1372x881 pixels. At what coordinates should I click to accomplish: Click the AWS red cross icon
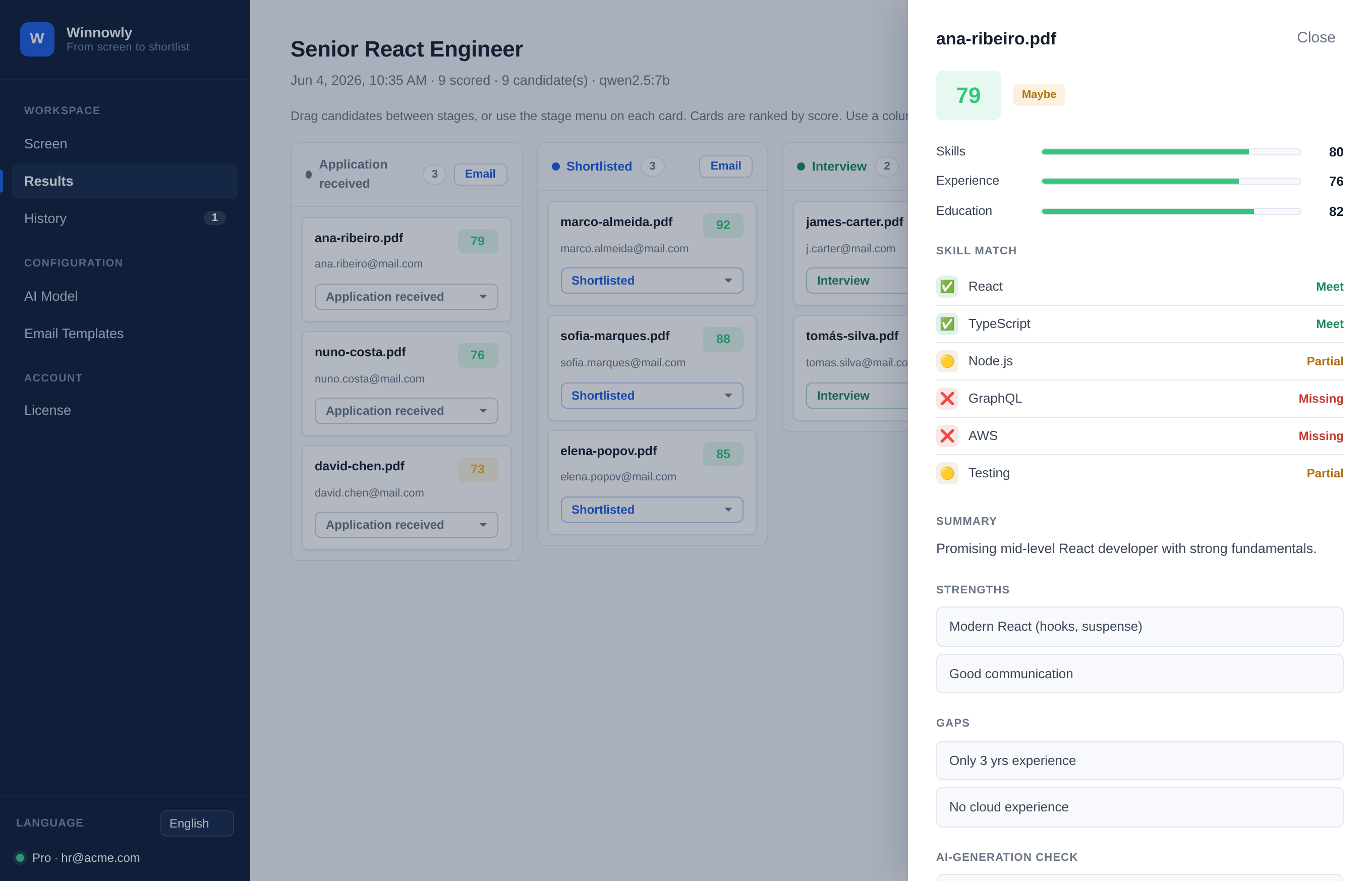tap(946, 436)
